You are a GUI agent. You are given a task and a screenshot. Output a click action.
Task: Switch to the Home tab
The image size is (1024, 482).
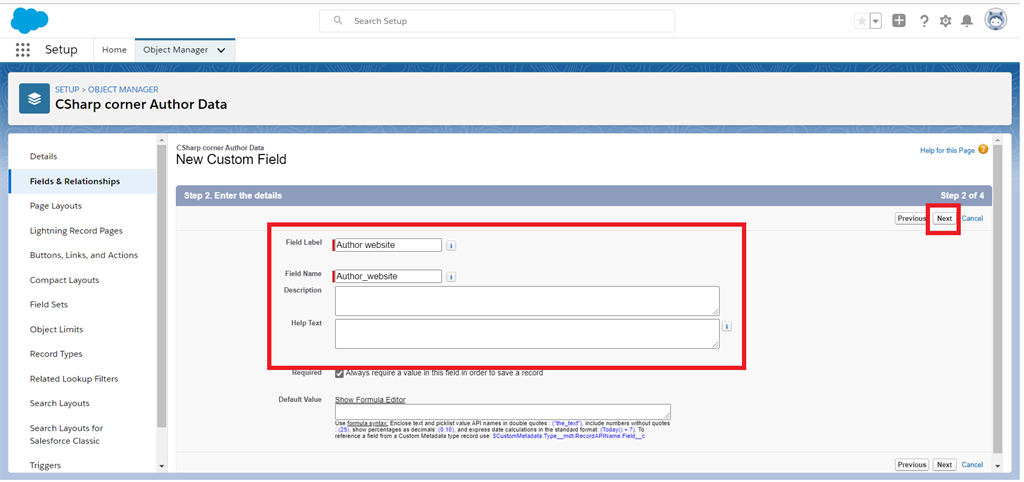click(114, 50)
